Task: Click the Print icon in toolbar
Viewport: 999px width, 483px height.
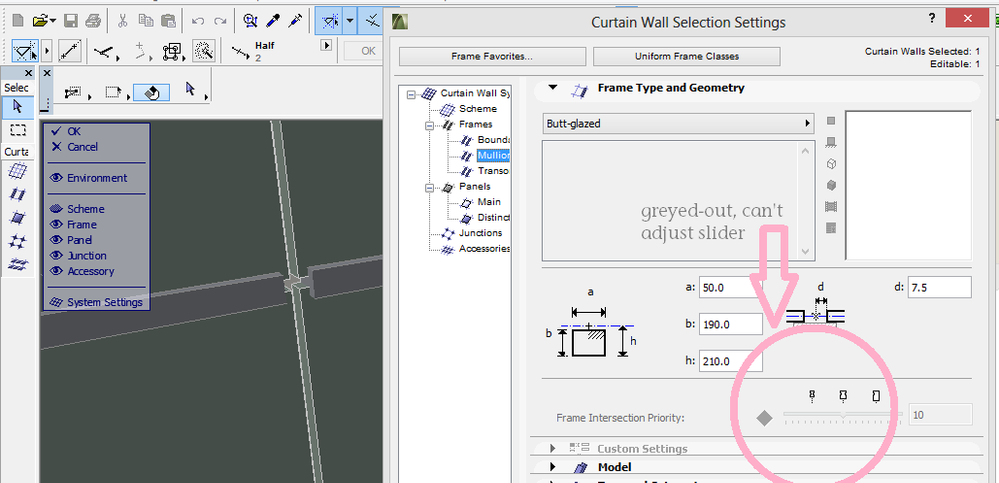Action: tap(92, 20)
